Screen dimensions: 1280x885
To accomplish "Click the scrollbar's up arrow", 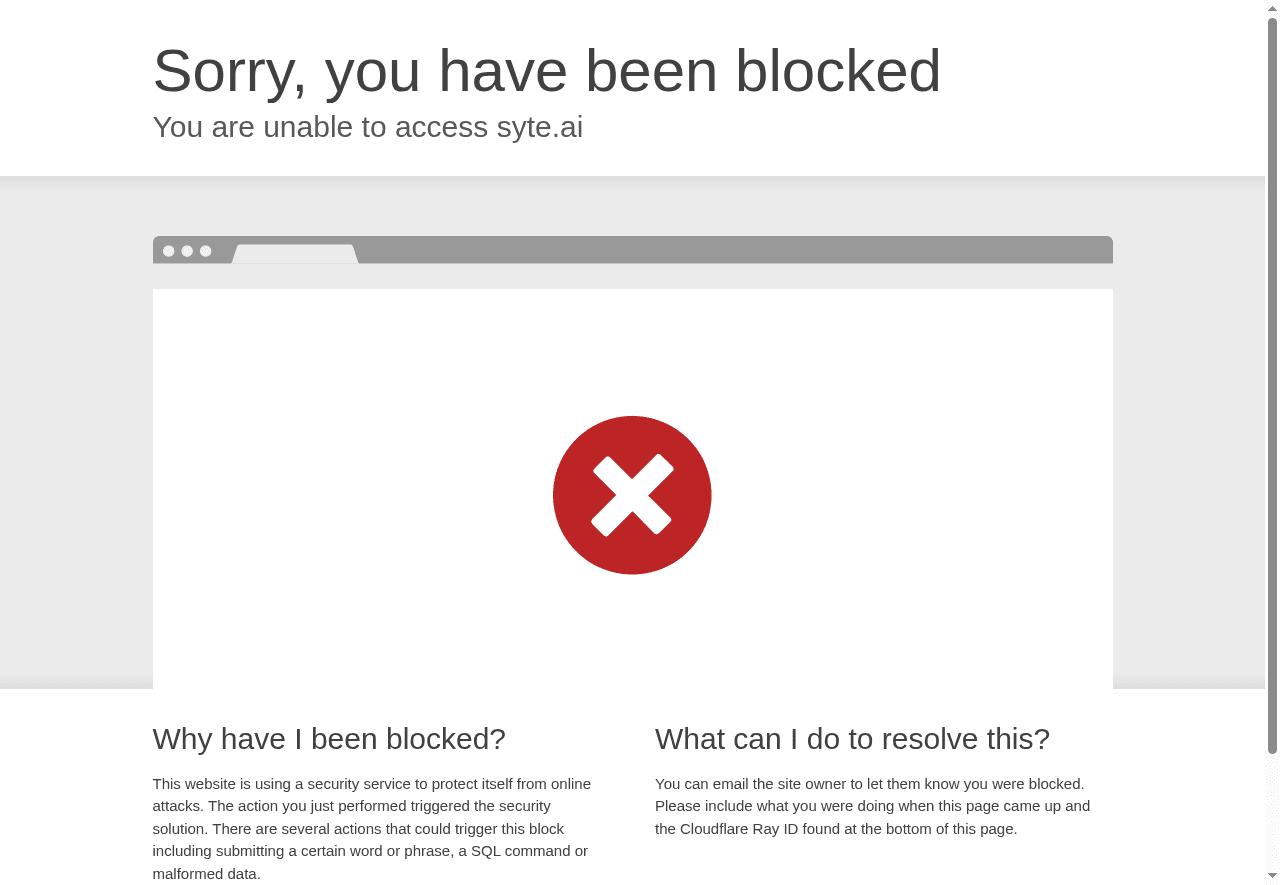I will (x=1272, y=8).
